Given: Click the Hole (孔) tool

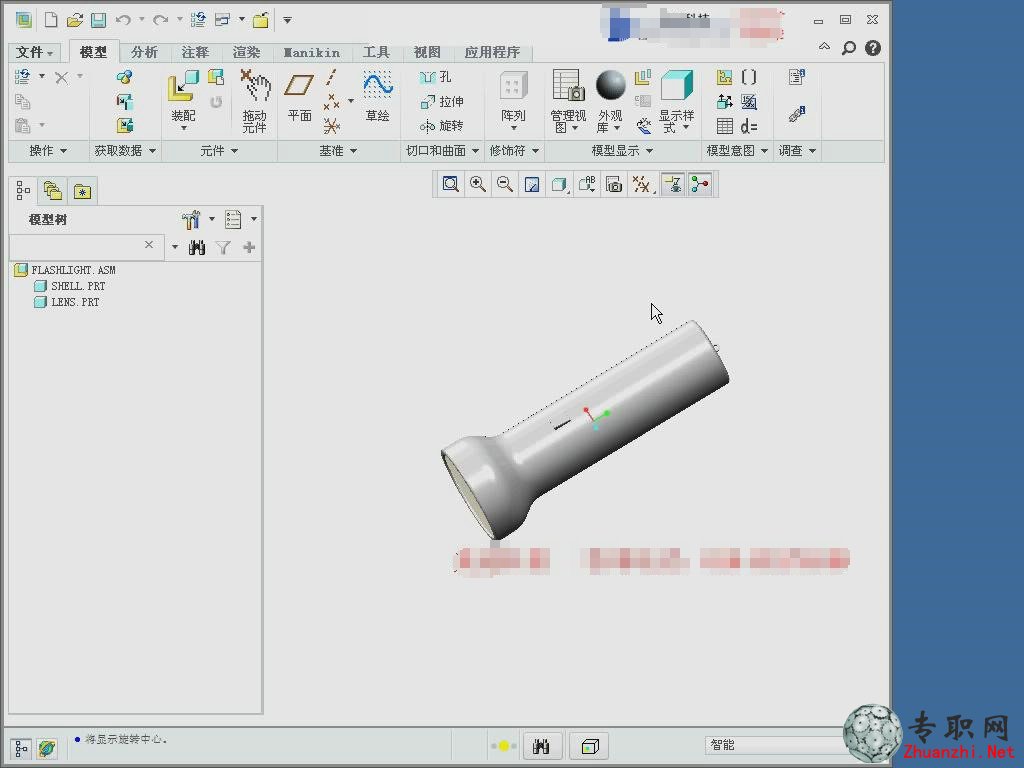Looking at the screenshot, I should [436, 77].
